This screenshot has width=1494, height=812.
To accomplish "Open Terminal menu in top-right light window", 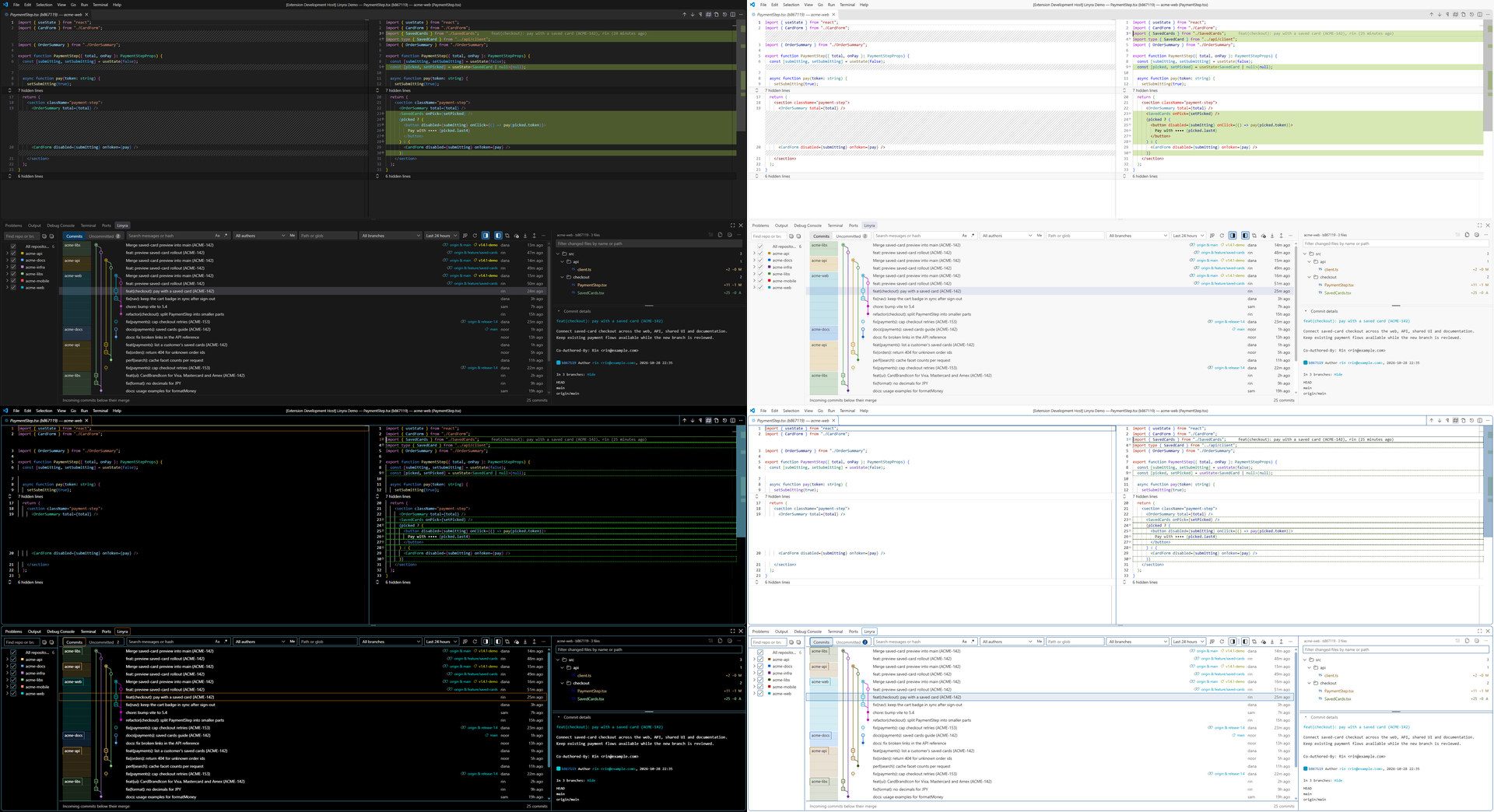I will [847, 5].
